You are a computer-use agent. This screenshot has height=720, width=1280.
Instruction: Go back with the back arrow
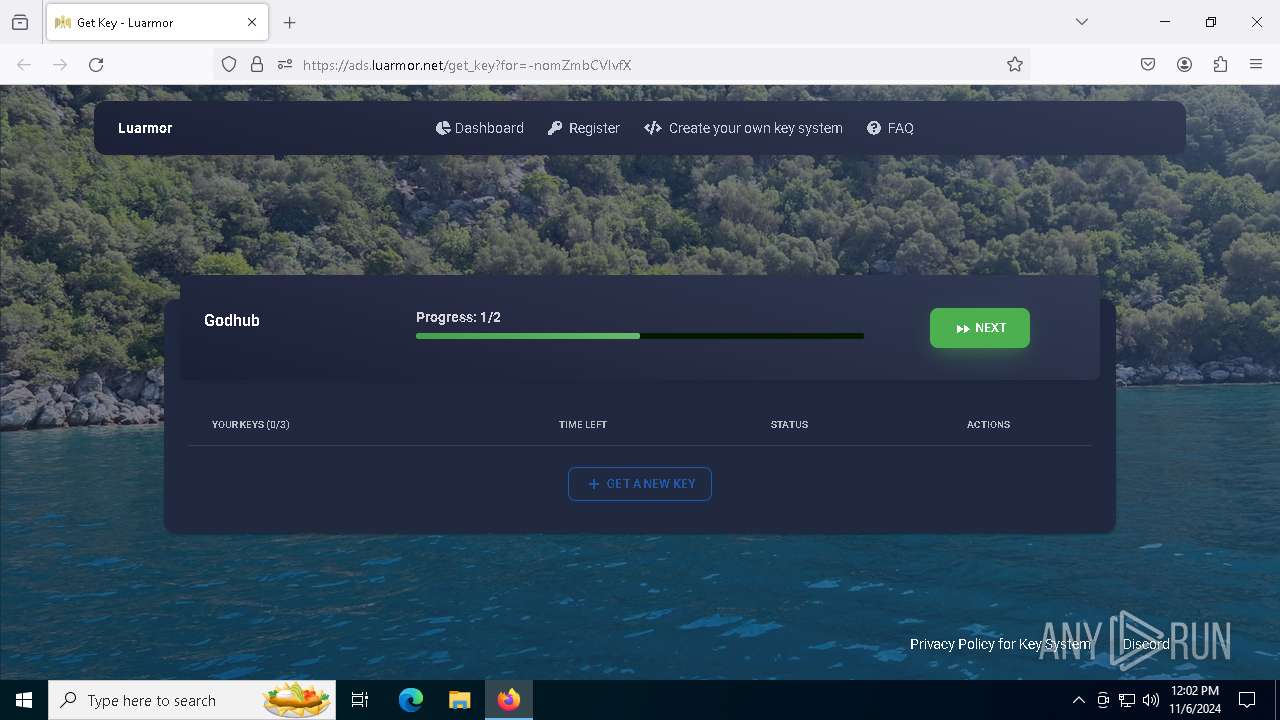[x=24, y=65]
